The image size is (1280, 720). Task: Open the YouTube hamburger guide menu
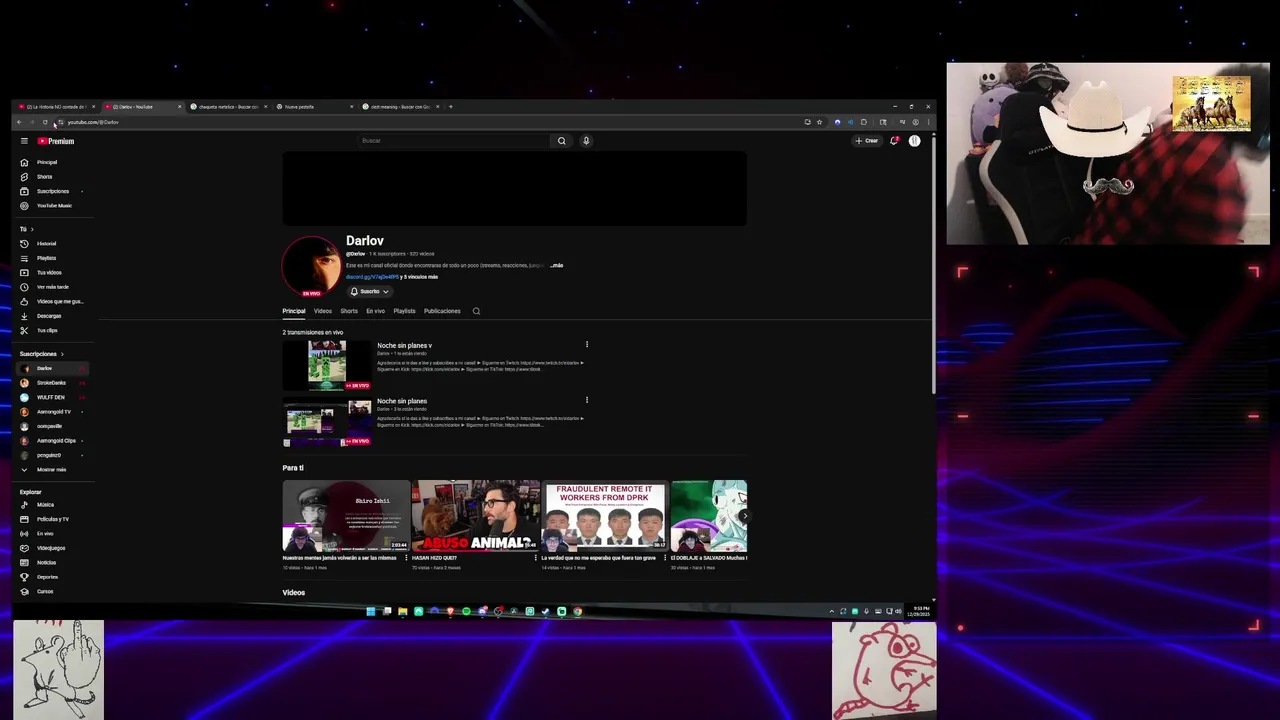pyautogui.click(x=24, y=141)
